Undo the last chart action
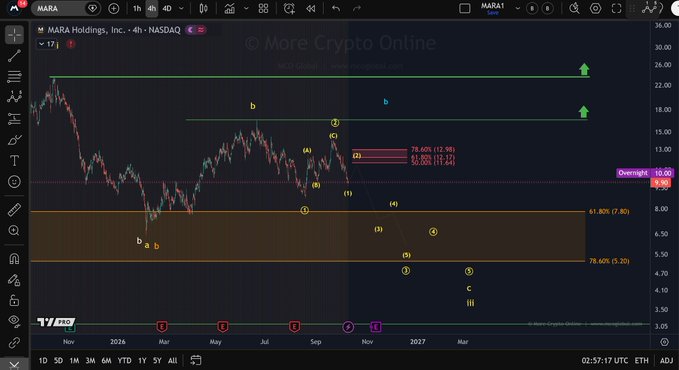 pyautogui.click(x=336, y=8)
